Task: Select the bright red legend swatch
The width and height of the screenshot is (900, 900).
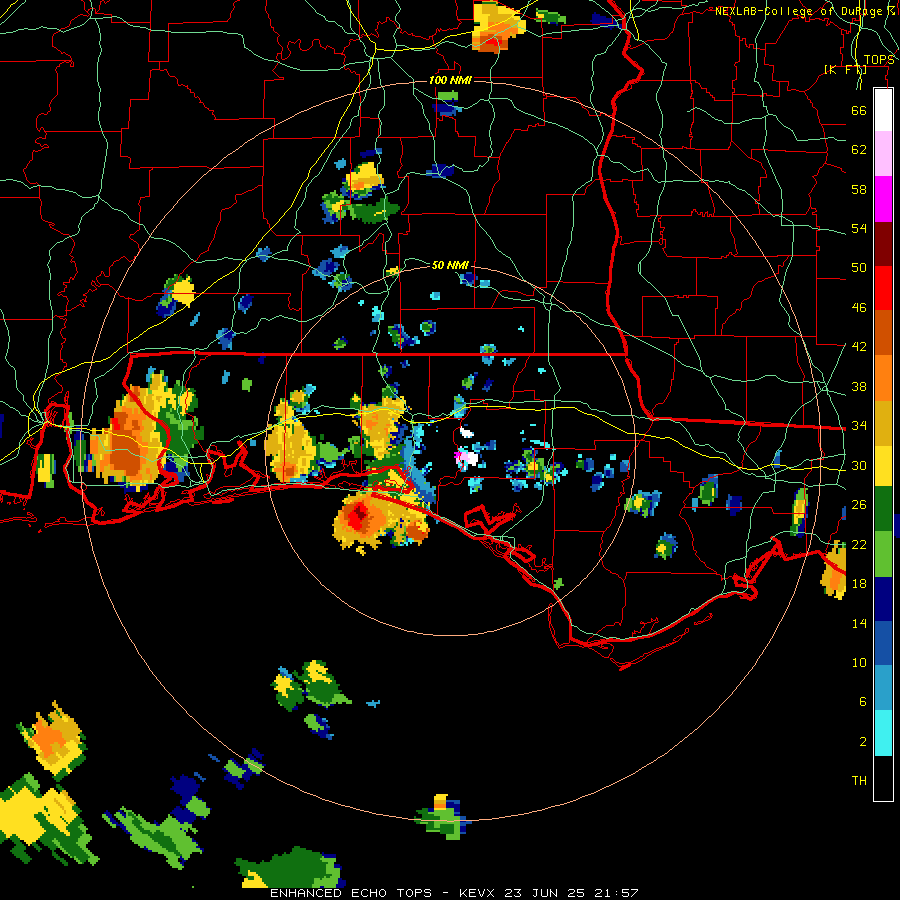Action: [883, 288]
